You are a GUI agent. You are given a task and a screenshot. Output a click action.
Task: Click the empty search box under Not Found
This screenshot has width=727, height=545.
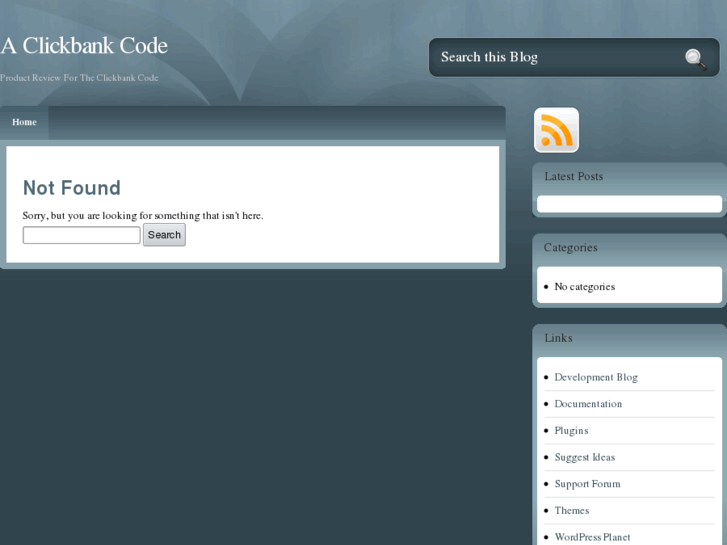pyautogui.click(x=82, y=235)
